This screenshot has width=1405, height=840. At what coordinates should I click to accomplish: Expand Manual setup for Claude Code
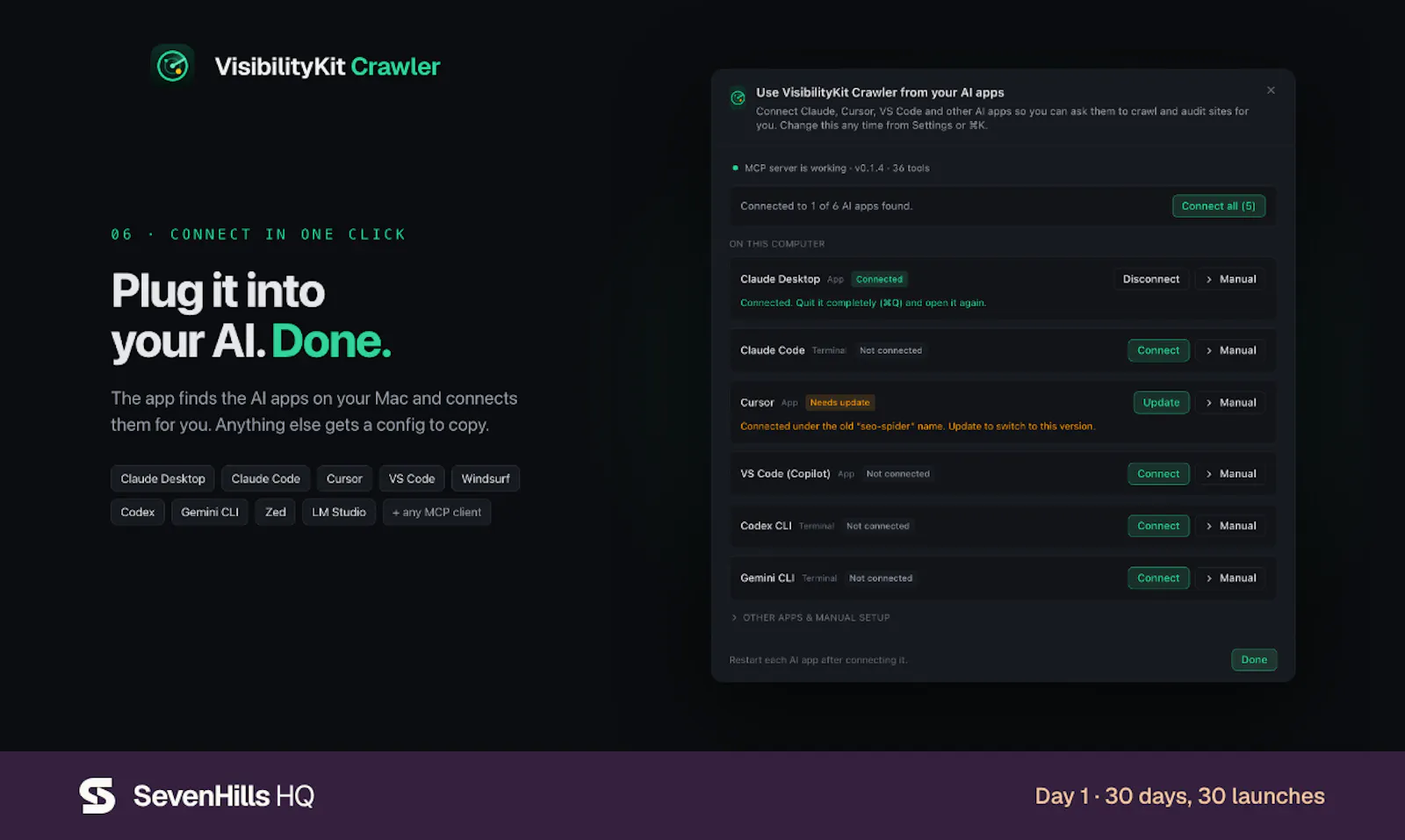[x=1230, y=350]
